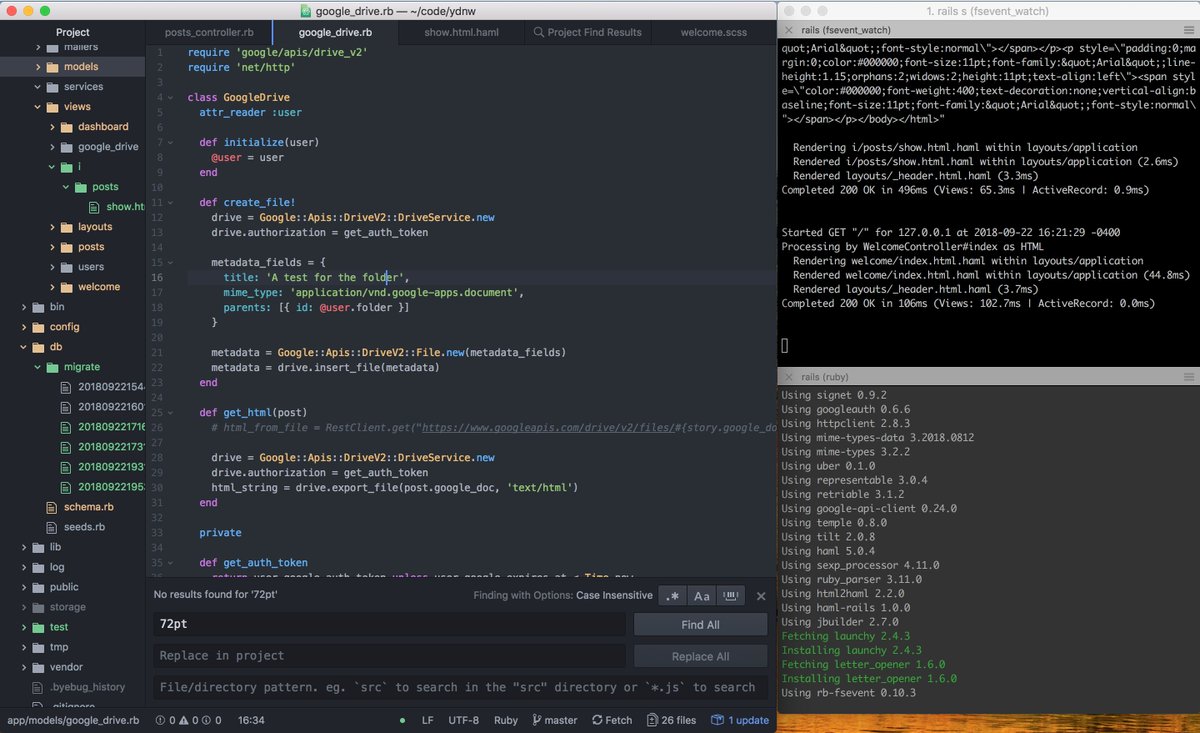Click the dashboard folder icon
Screen dimensions: 1200x733
(67, 127)
